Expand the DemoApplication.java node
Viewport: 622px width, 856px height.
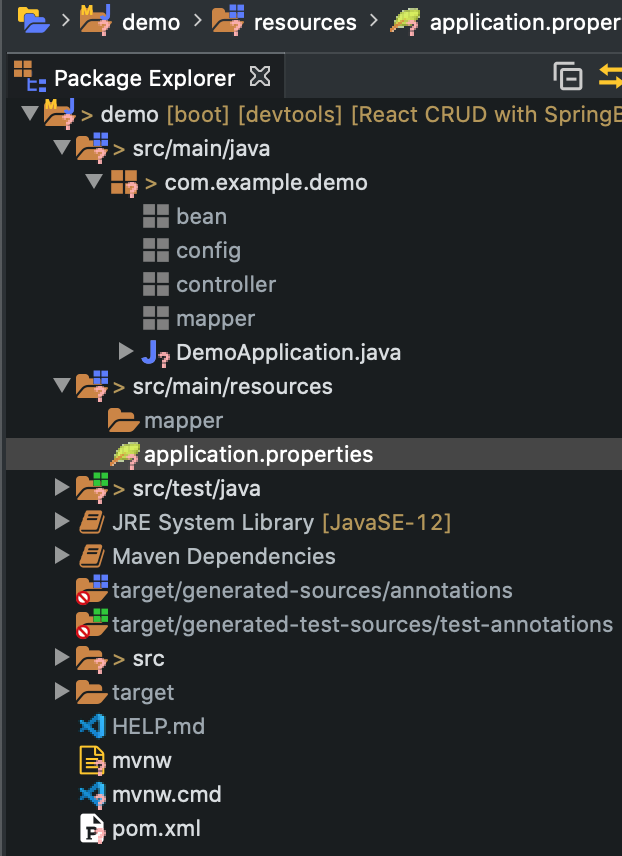pos(126,351)
